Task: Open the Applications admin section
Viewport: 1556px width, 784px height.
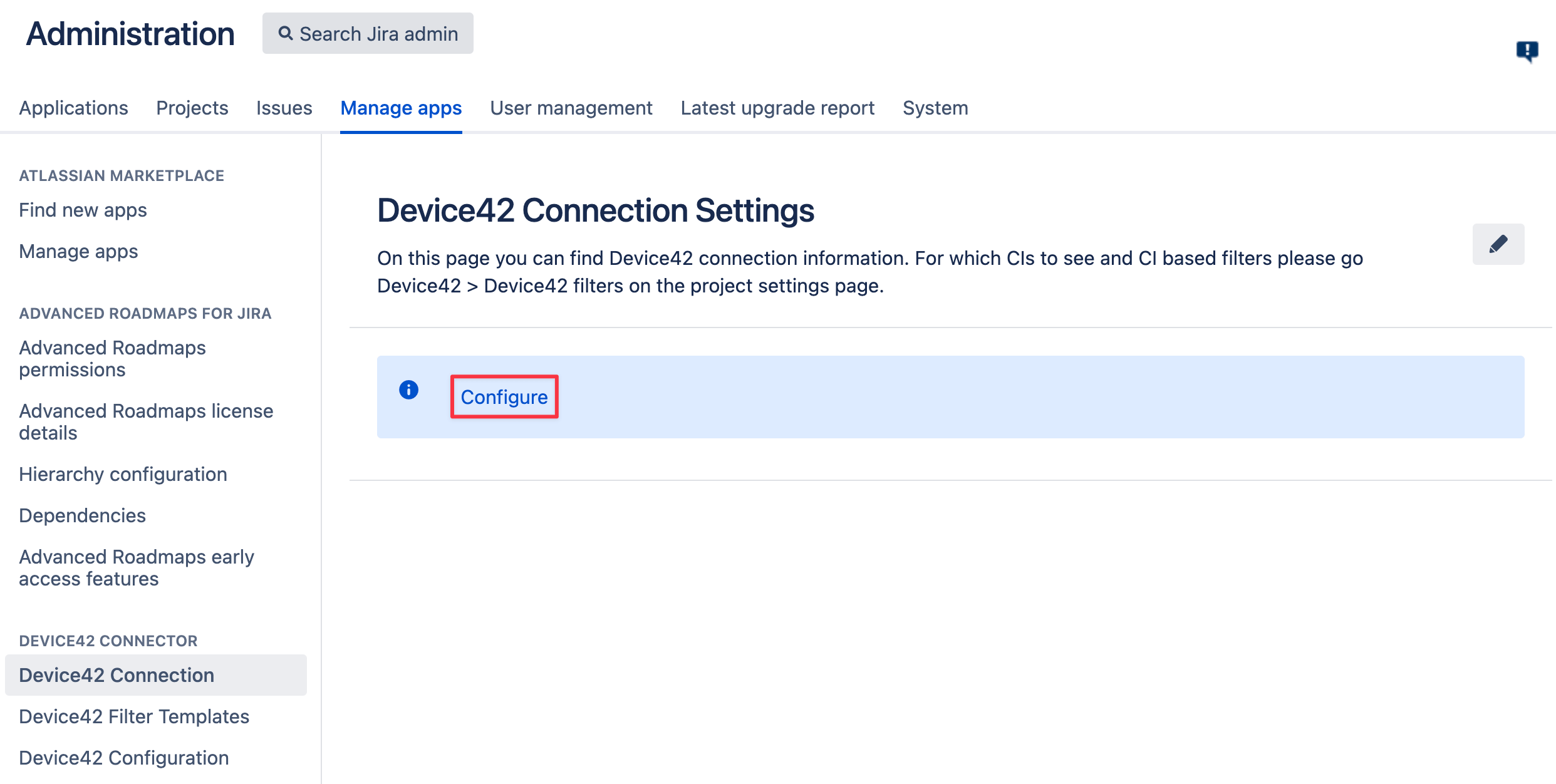Action: 73,108
